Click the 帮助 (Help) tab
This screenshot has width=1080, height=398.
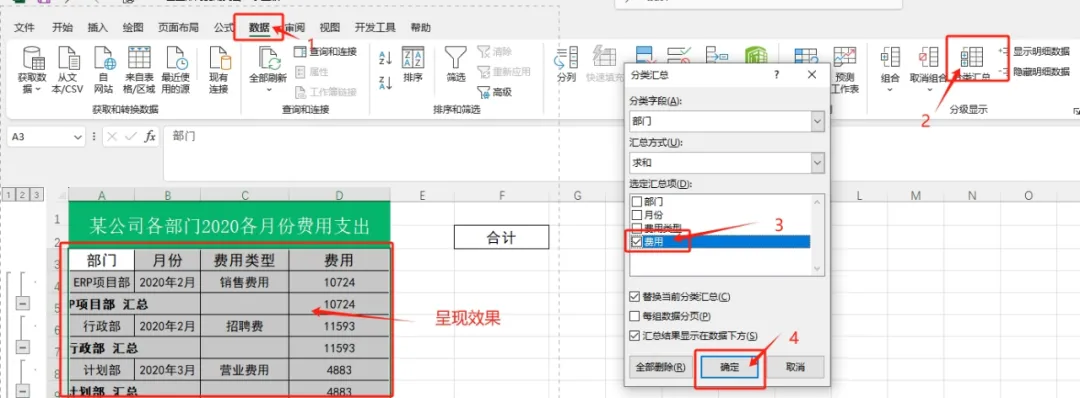[x=421, y=28]
